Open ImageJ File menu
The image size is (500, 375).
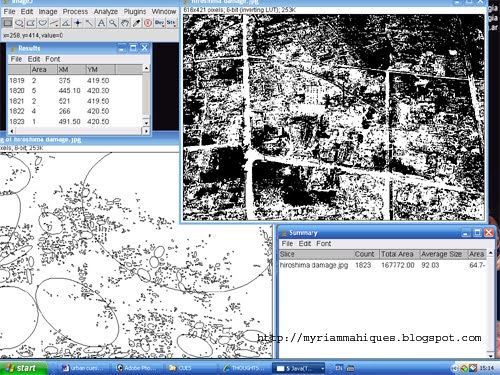(9, 11)
